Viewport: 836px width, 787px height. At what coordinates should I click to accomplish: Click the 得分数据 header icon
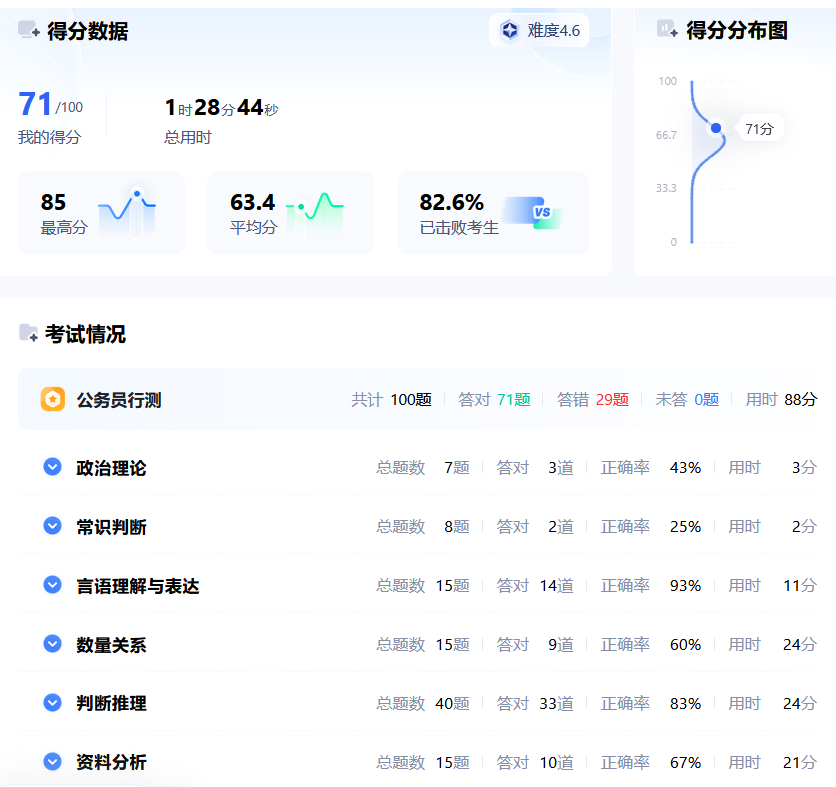coord(29,31)
